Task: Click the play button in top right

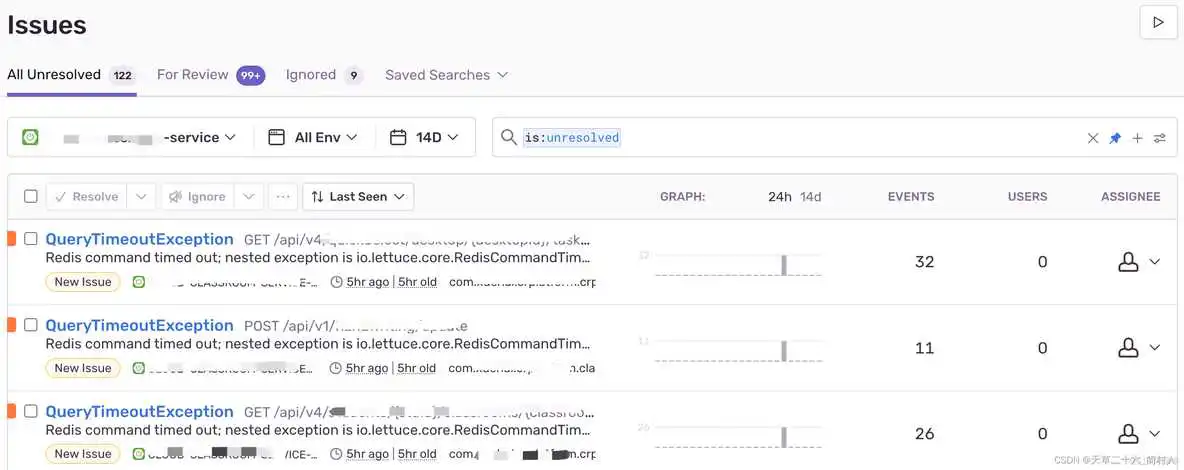Action: pos(1158,22)
